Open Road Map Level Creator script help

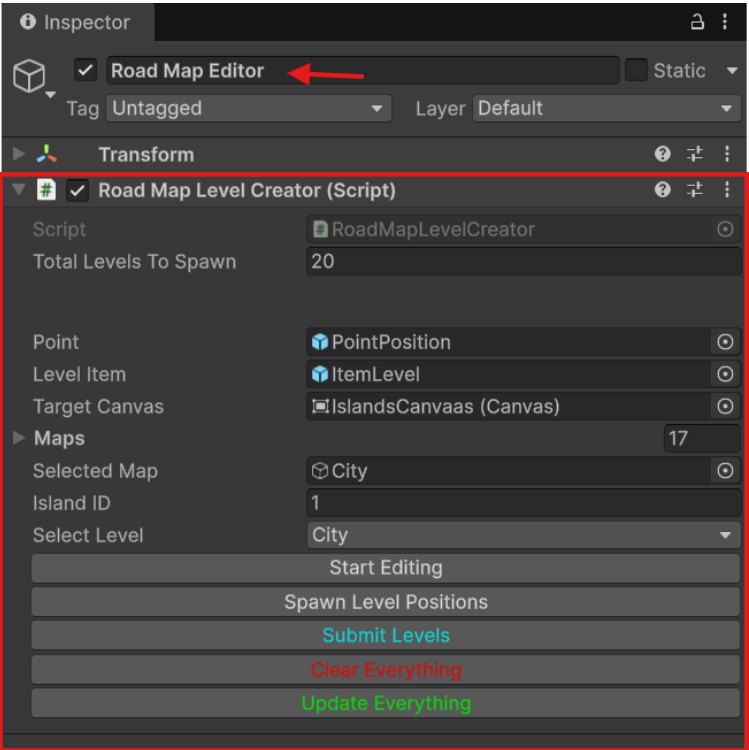point(662,190)
